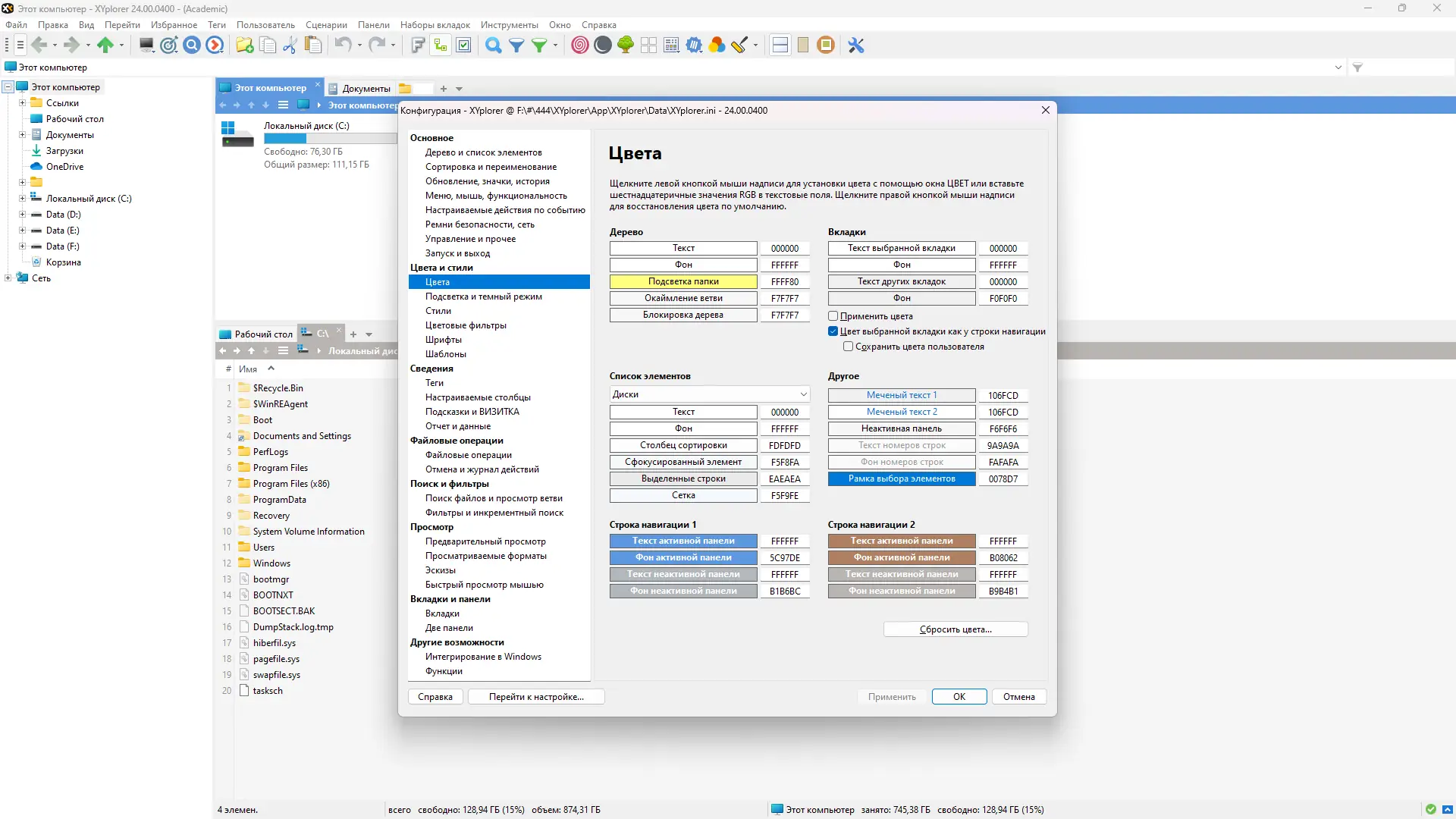Viewport: 1456px width, 819px height.
Task: Click the yellow 'Подсветка папки' color swatch
Action: click(683, 281)
